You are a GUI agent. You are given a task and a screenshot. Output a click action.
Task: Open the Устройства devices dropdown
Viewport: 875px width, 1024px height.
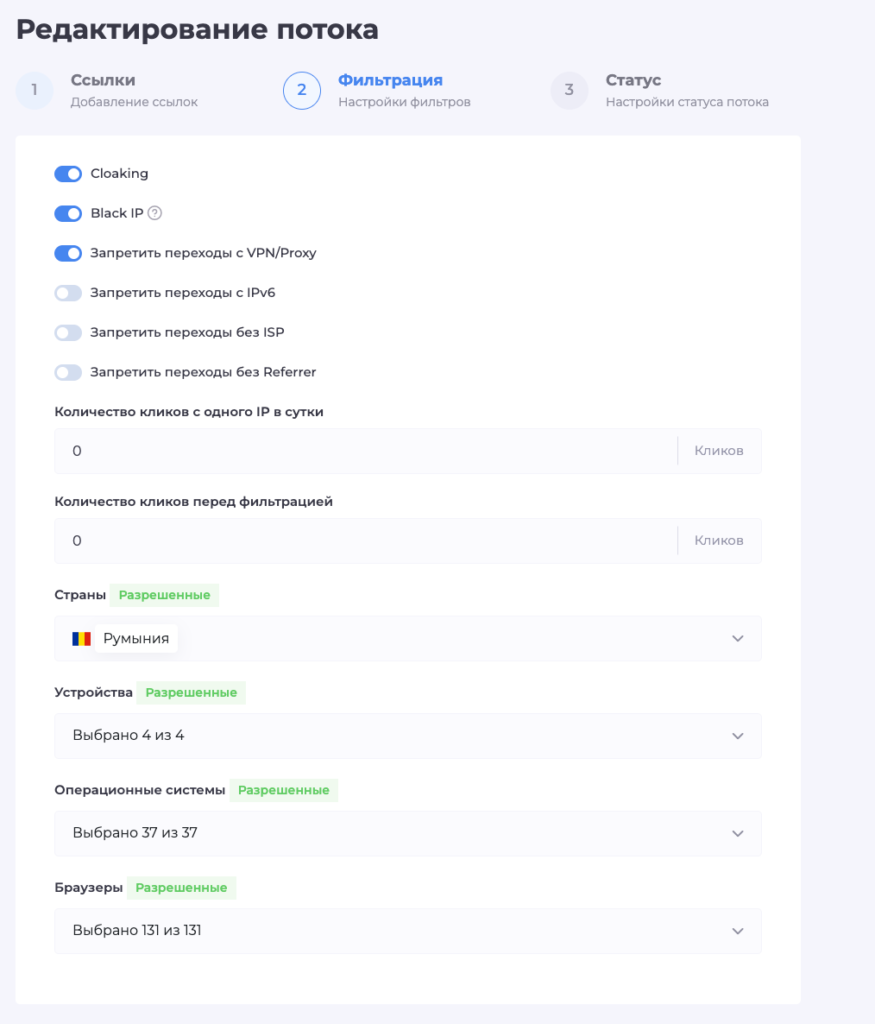(x=408, y=736)
